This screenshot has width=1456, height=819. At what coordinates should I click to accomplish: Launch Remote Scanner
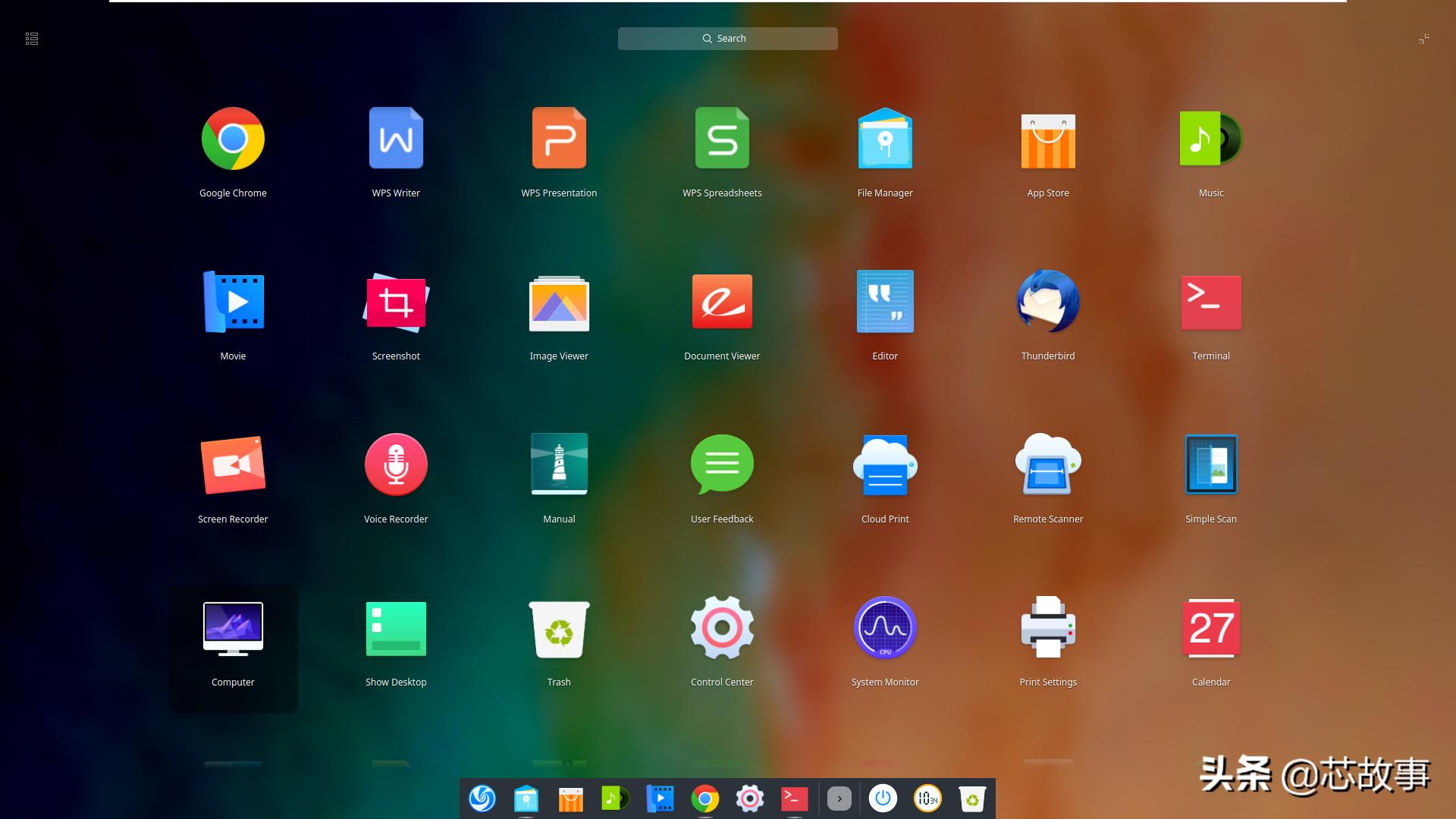pyautogui.click(x=1048, y=465)
